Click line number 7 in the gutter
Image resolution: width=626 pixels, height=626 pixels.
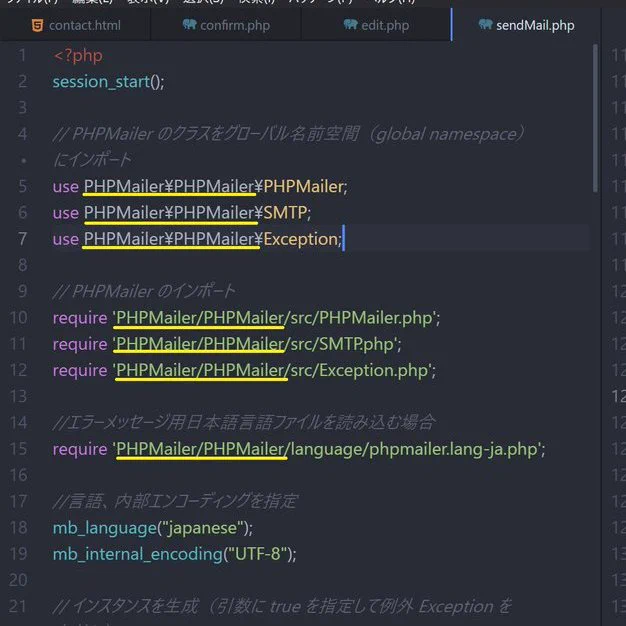pyautogui.click(x=22, y=239)
